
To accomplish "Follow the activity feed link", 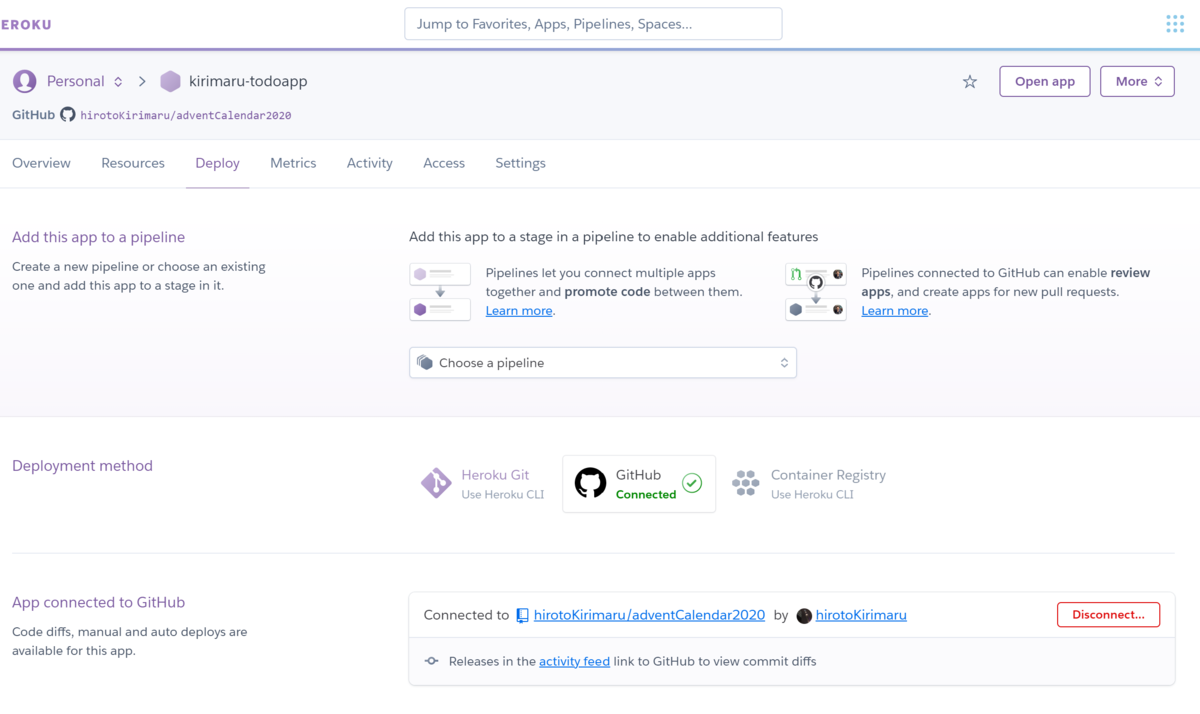I will (574, 661).
